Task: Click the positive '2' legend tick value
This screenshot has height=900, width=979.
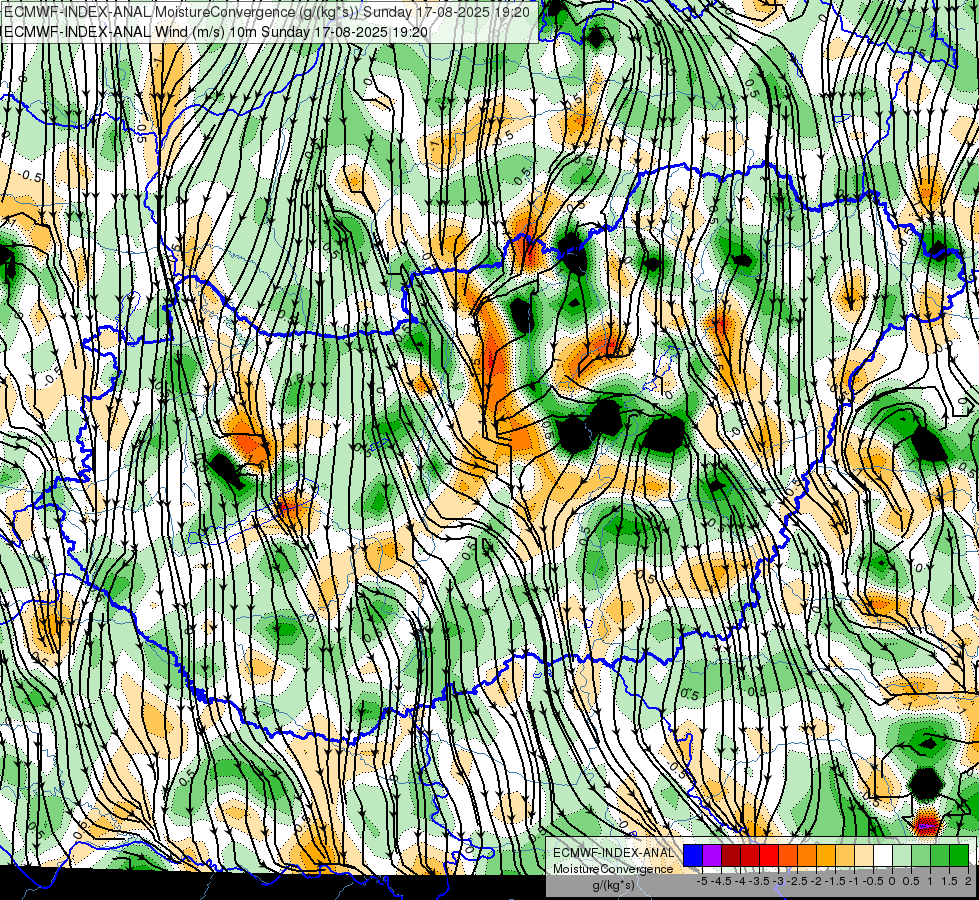Action: click(968, 881)
